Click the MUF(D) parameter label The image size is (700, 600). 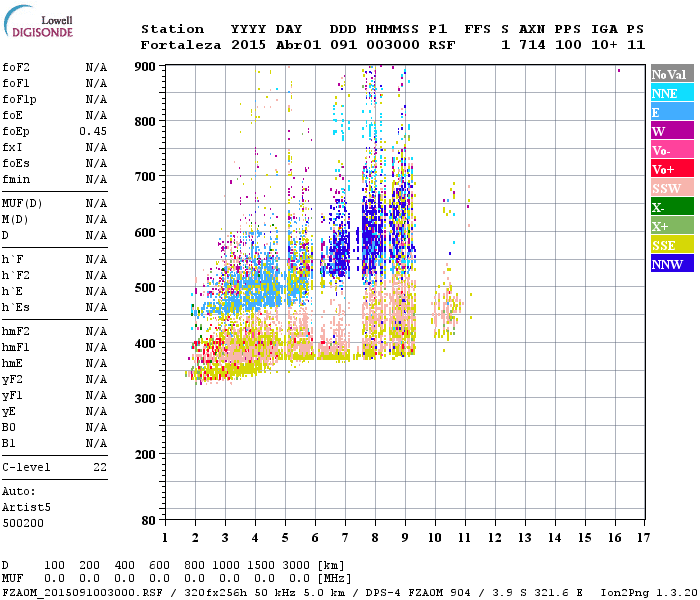(x=22, y=204)
